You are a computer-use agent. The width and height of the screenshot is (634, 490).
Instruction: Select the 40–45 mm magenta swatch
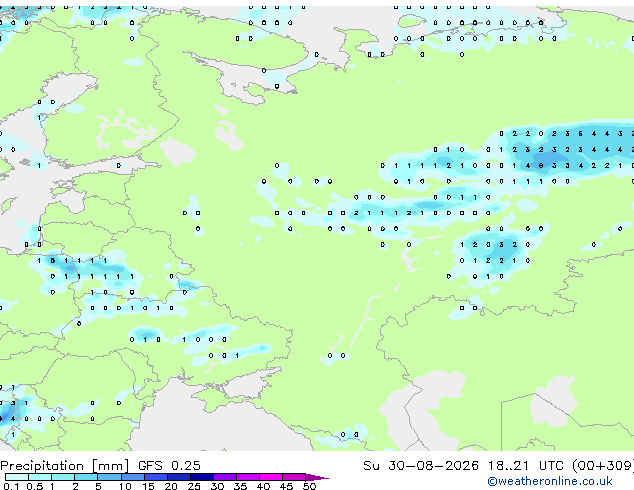click(x=271, y=477)
